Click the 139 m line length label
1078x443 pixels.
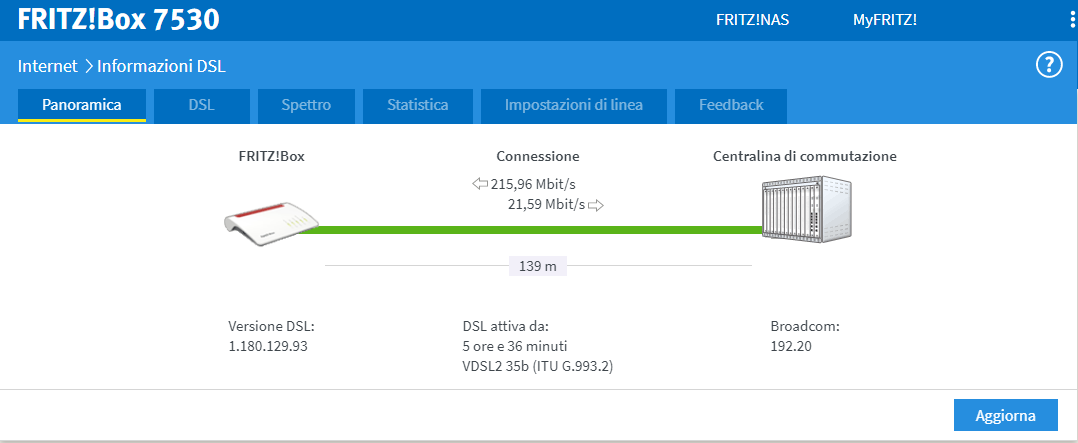tap(538, 266)
